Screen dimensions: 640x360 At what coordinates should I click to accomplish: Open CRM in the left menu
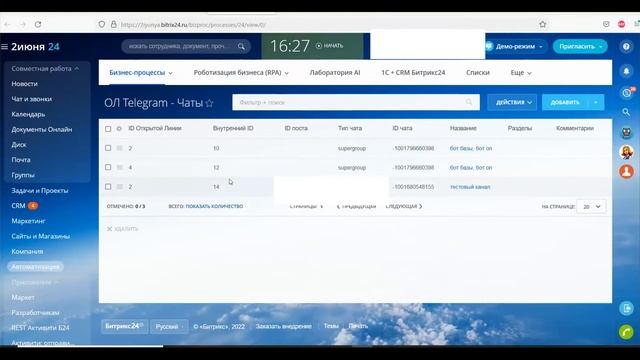18,206
